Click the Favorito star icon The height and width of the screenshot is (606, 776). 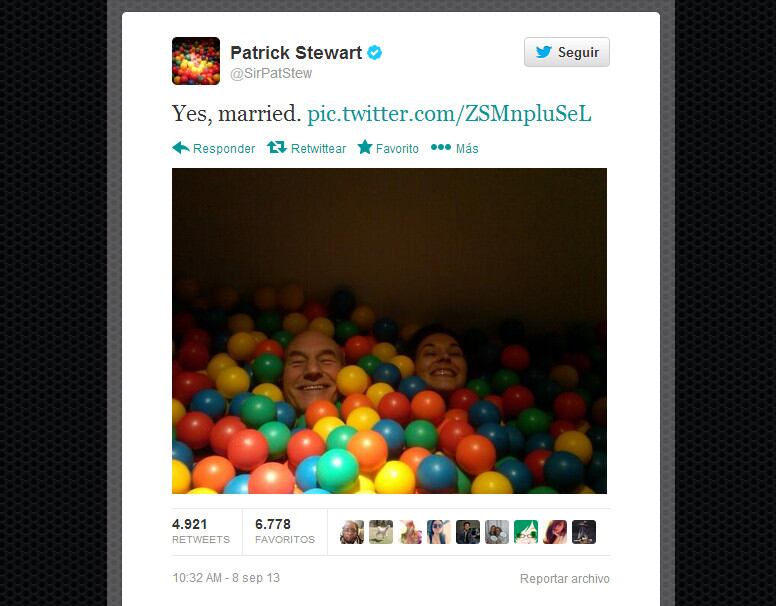365,147
